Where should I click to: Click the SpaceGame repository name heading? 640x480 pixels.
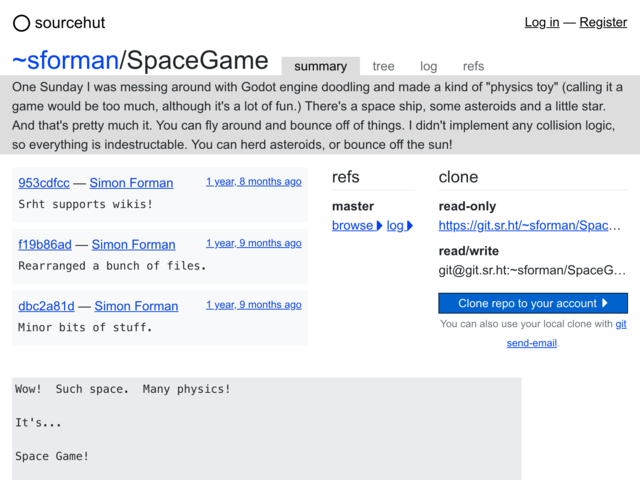198,60
